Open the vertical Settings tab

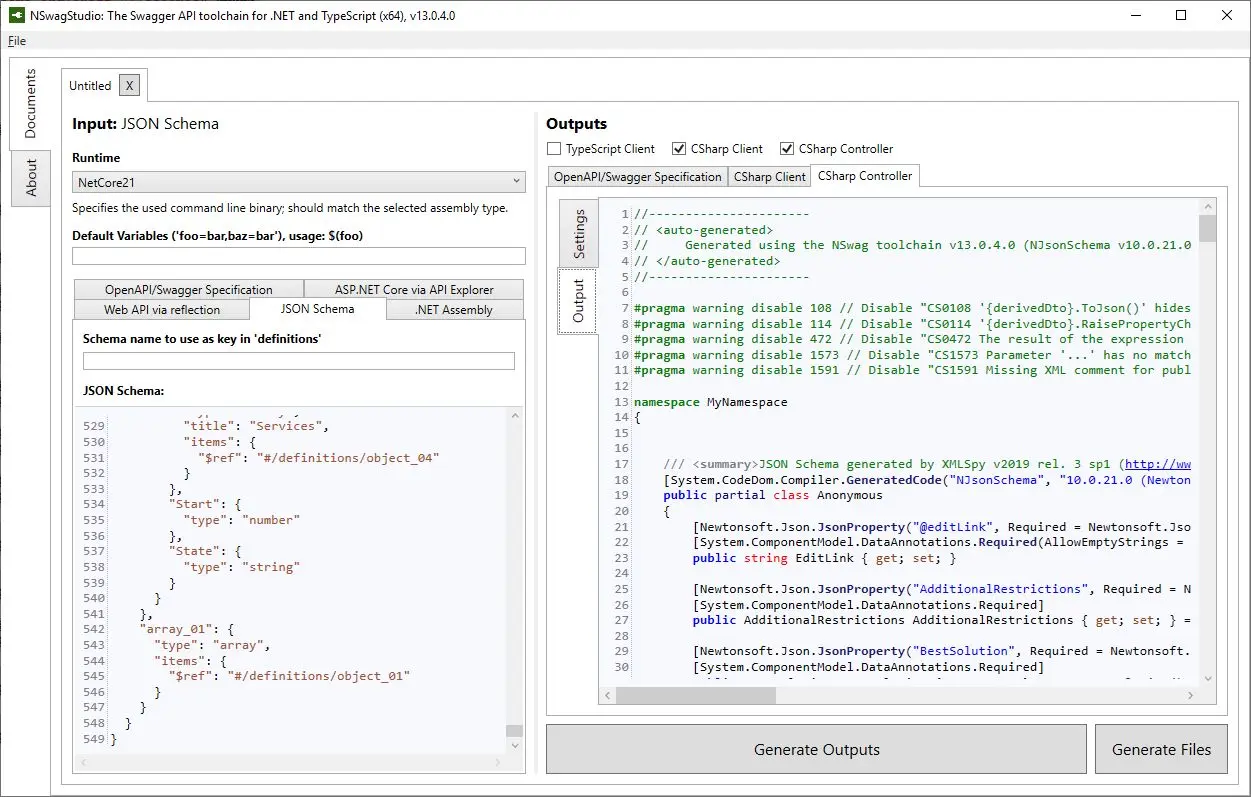pyautogui.click(x=578, y=234)
